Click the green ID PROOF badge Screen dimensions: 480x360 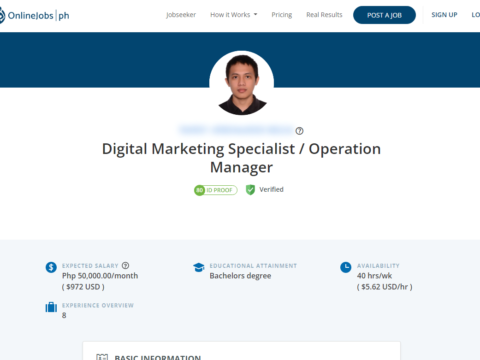click(216, 190)
